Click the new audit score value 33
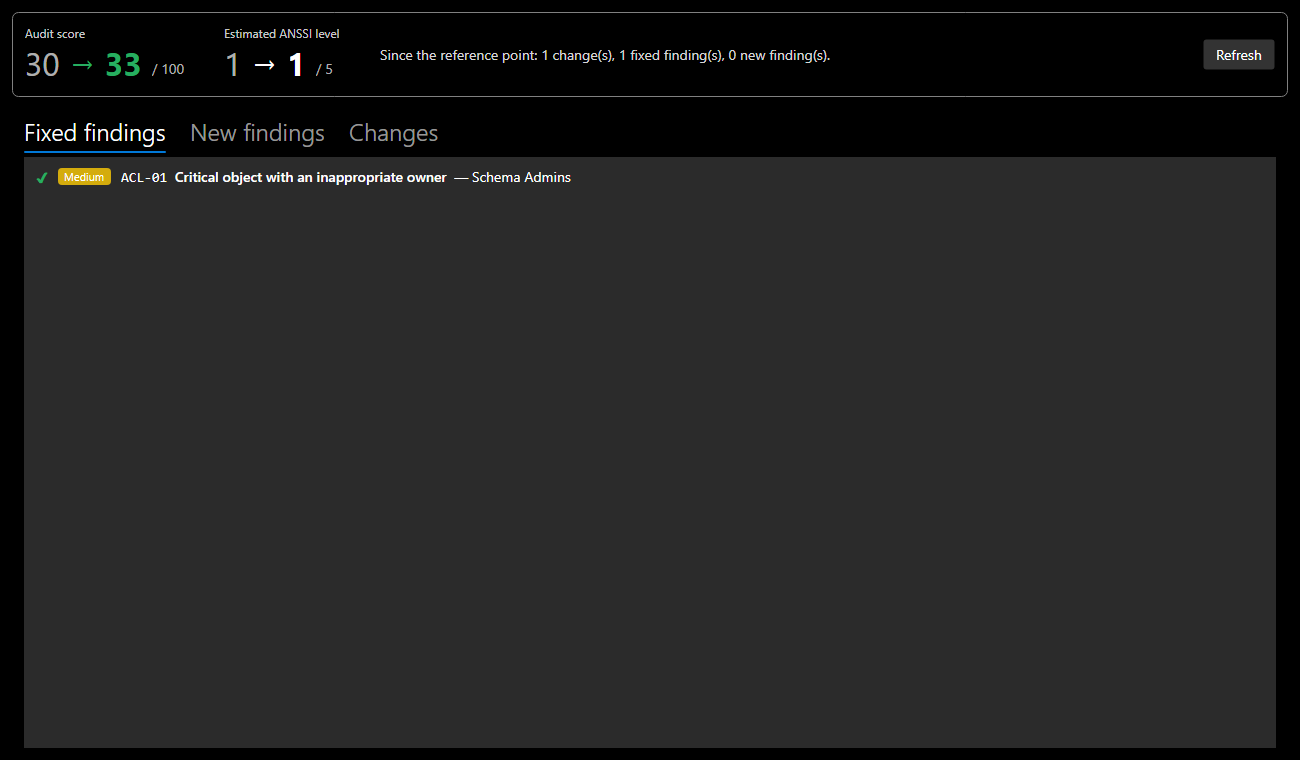1300x760 pixels. pyautogui.click(x=123, y=65)
